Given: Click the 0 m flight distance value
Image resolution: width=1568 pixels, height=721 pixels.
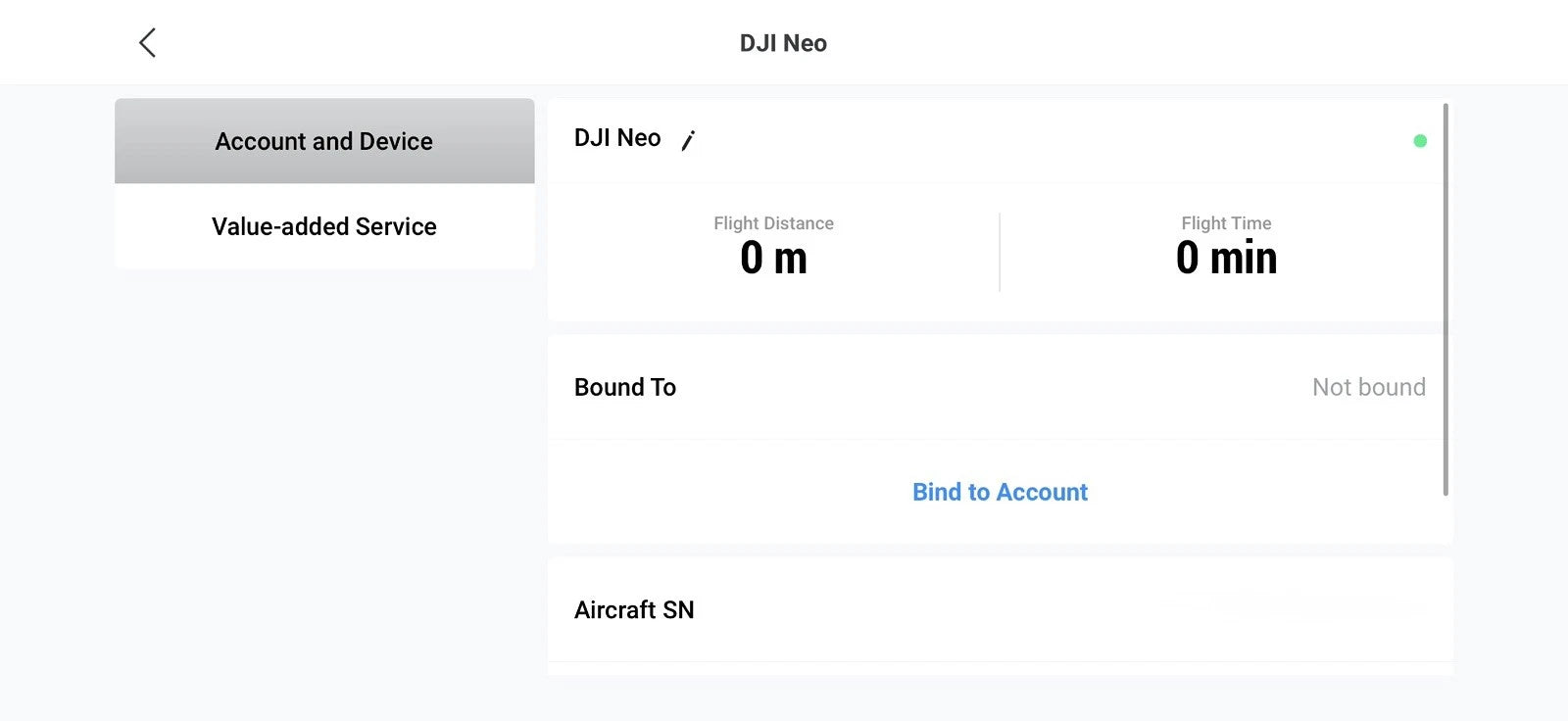Looking at the screenshot, I should (x=773, y=259).
